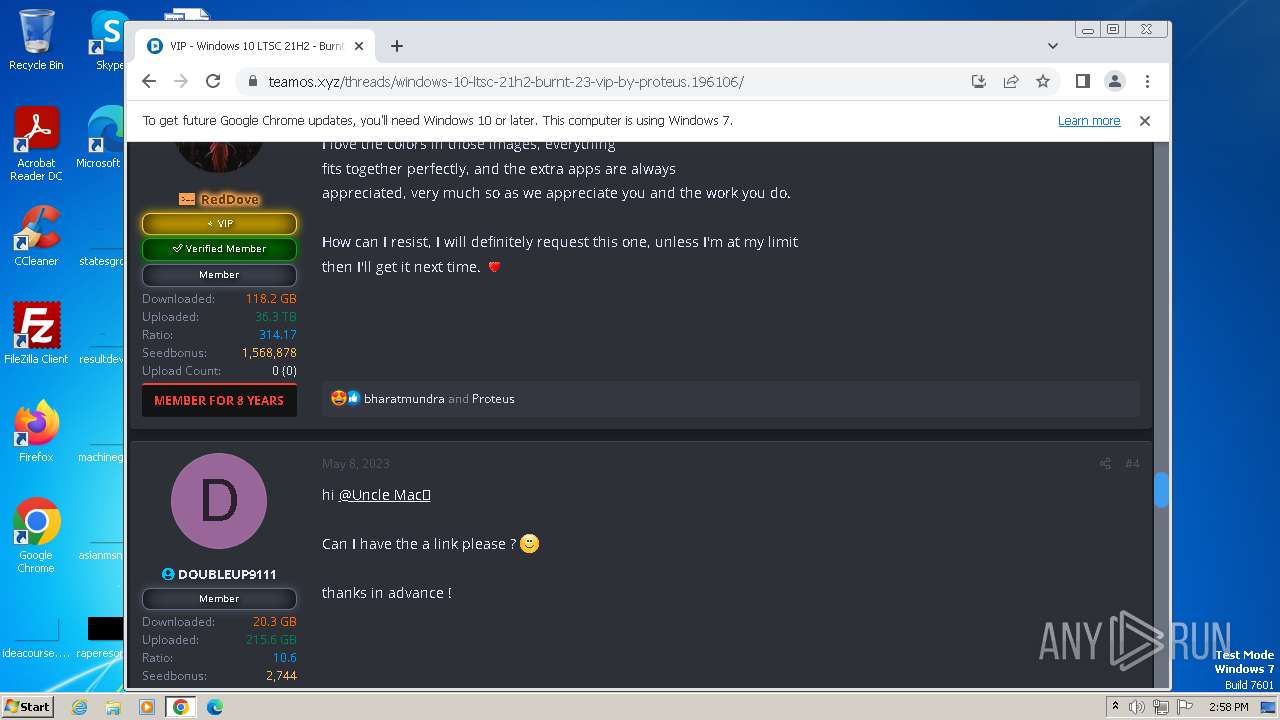Click the Verified Member badge
1280x720 pixels.
click(x=219, y=249)
